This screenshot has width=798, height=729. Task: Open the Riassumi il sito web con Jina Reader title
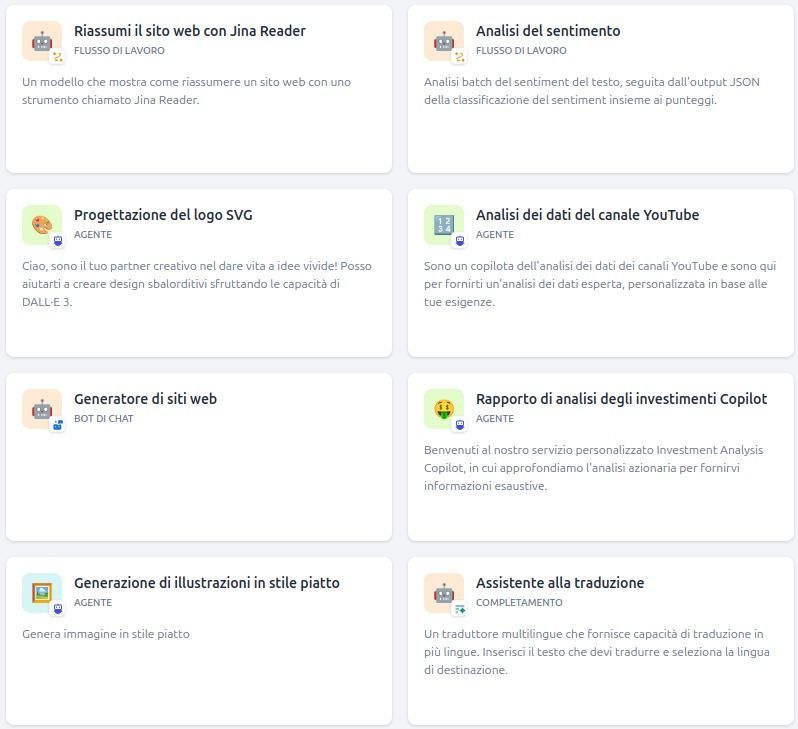point(190,31)
